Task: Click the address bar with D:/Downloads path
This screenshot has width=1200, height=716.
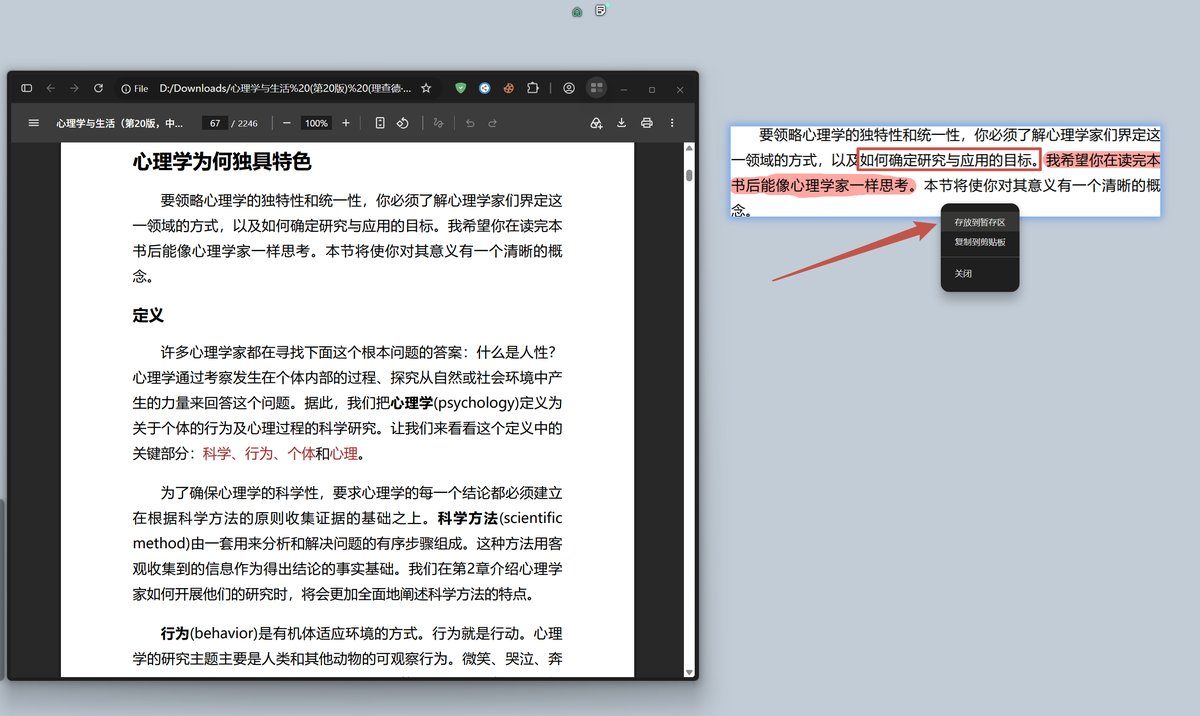Action: coord(284,88)
